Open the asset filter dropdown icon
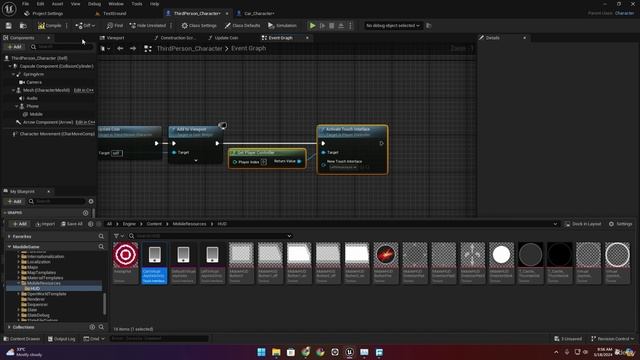The width and height of the screenshot is (640, 360). pyautogui.click(x=118, y=236)
